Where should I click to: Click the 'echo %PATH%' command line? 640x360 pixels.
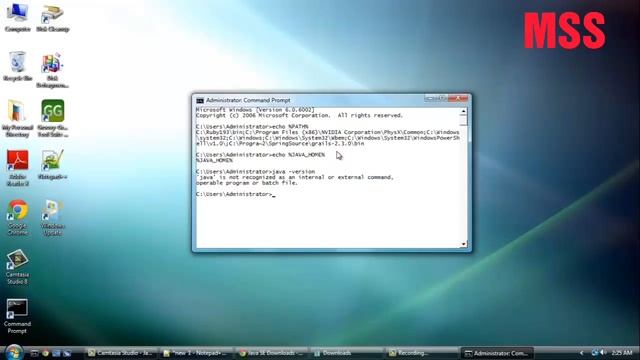[x=252, y=127]
